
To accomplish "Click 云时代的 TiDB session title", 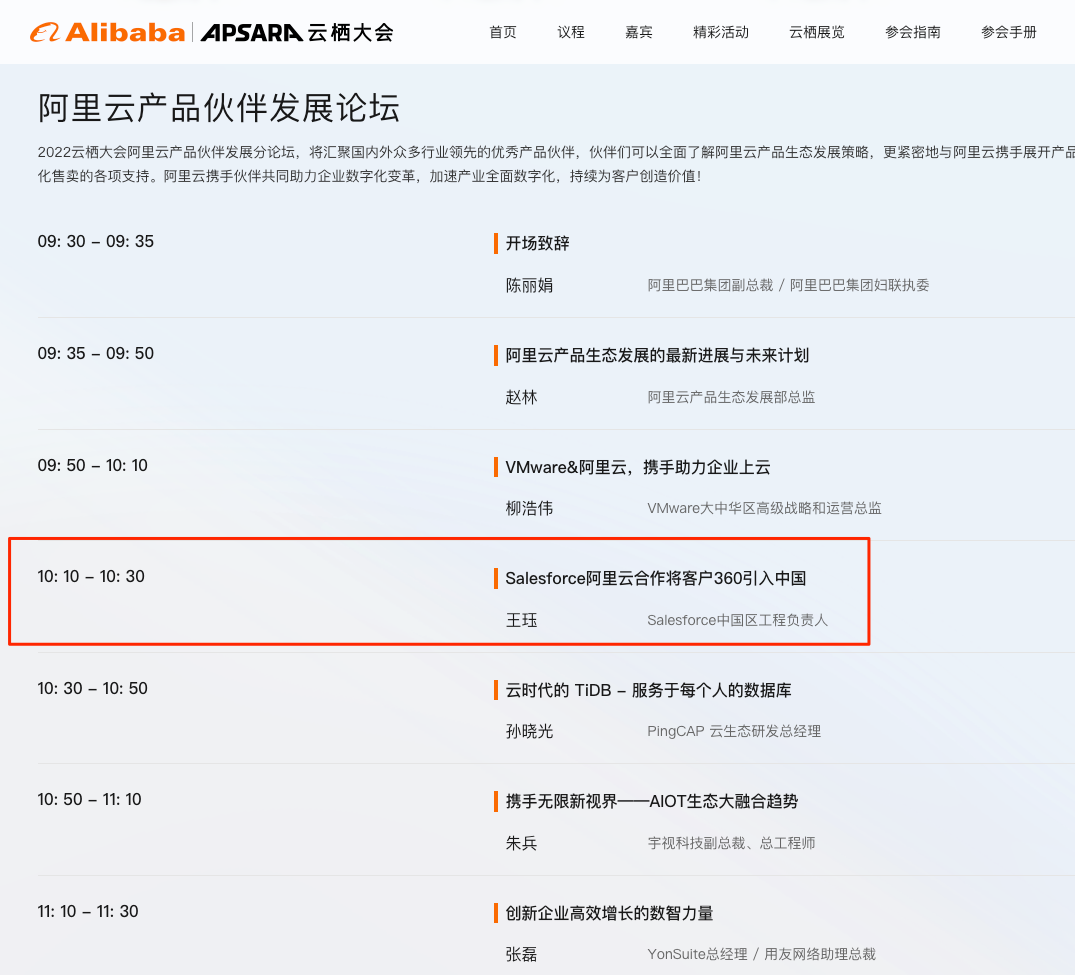I will click(648, 690).
